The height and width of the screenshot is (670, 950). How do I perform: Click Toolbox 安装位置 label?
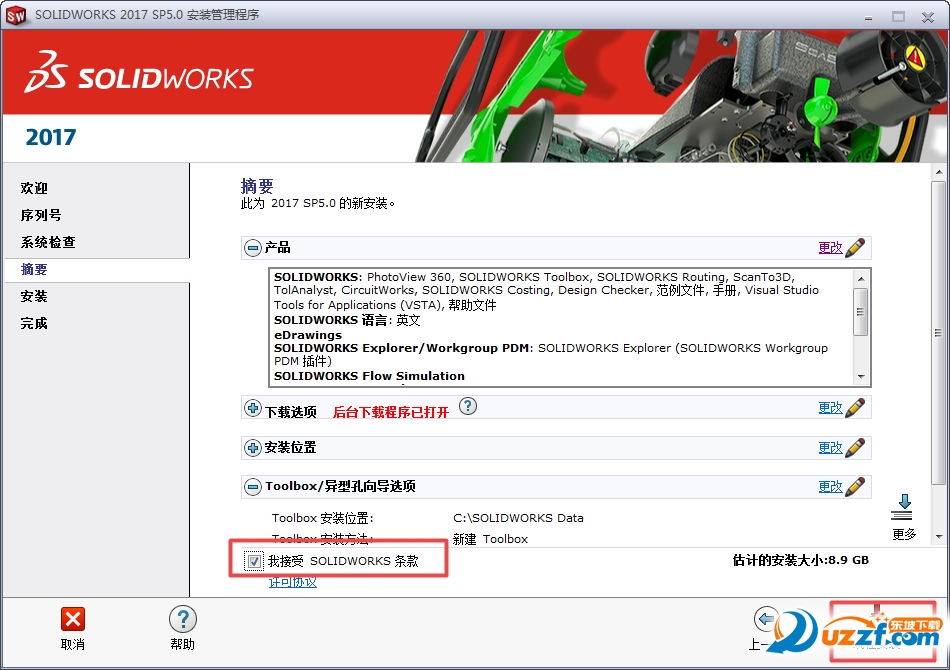(322, 518)
